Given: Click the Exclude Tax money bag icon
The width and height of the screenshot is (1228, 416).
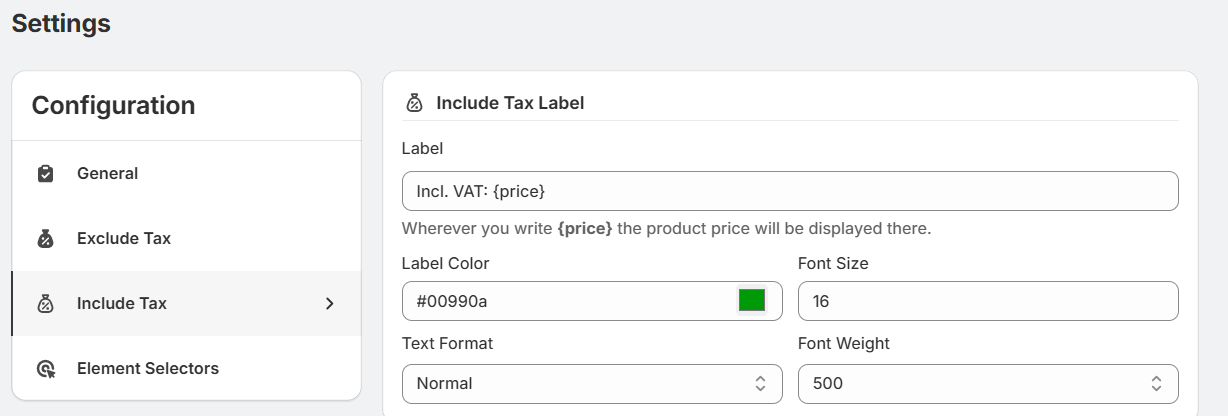Looking at the screenshot, I should tap(45, 239).
